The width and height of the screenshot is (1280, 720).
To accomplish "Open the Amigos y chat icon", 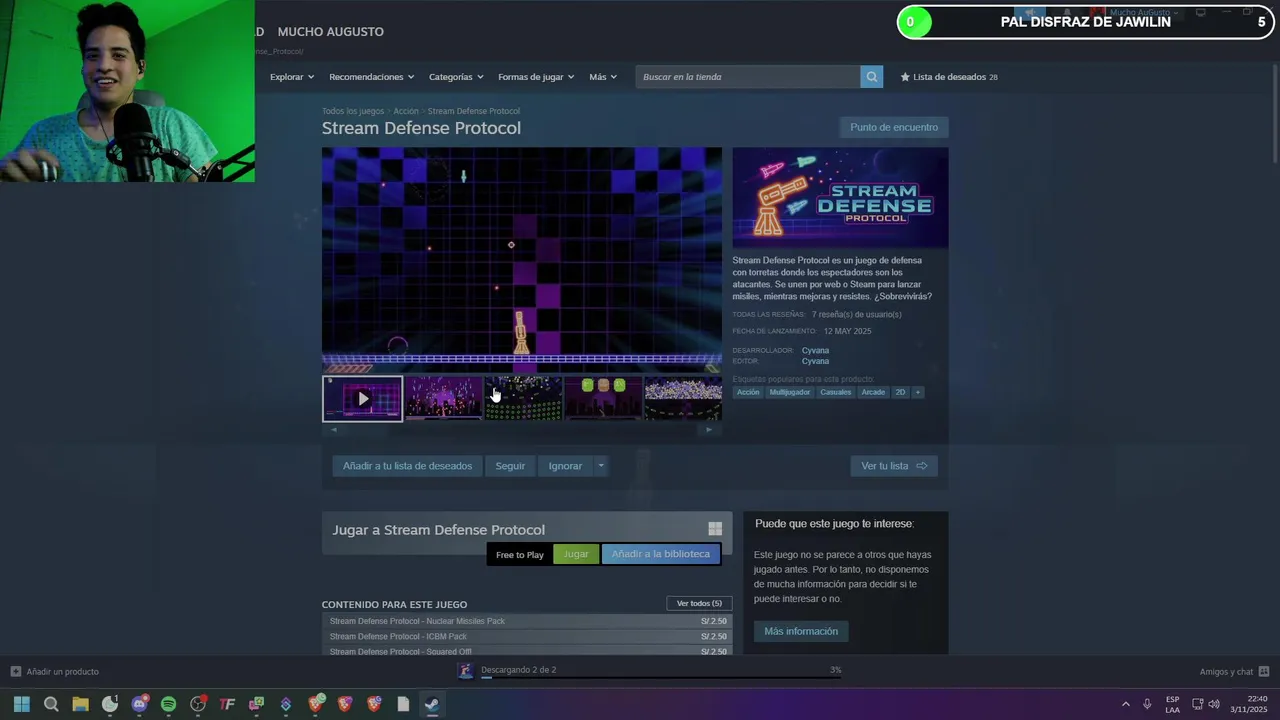I will coord(1264,672).
